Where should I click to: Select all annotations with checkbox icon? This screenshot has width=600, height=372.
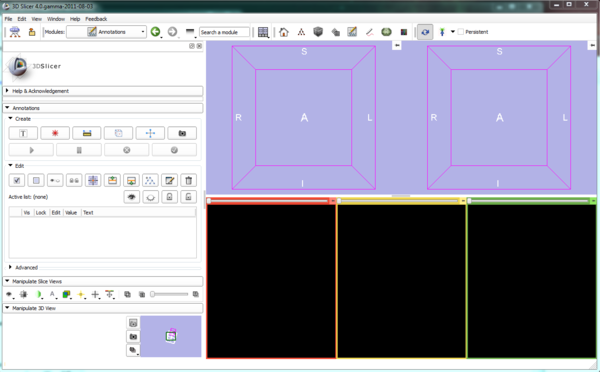tap(17, 180)
